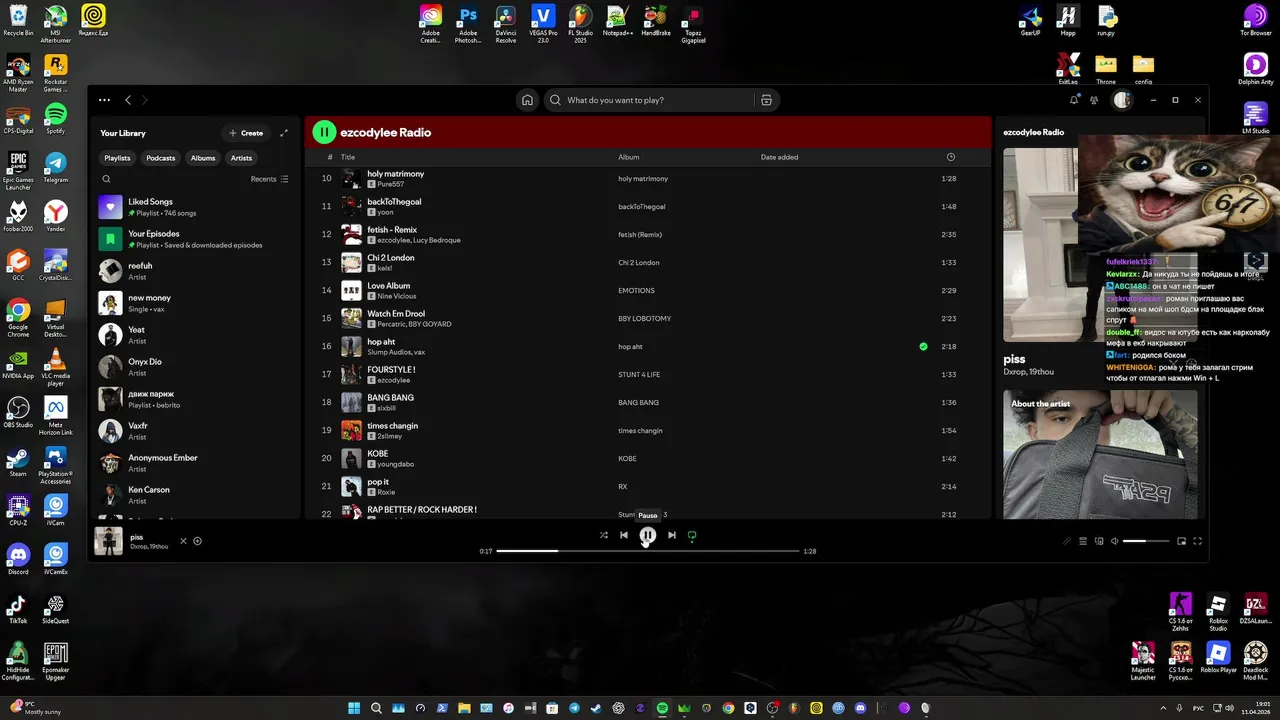Viewport: 1280px width, 720px height.
Task: Open the FL Studio 2025 desktop icon
Action: [580, 23]
